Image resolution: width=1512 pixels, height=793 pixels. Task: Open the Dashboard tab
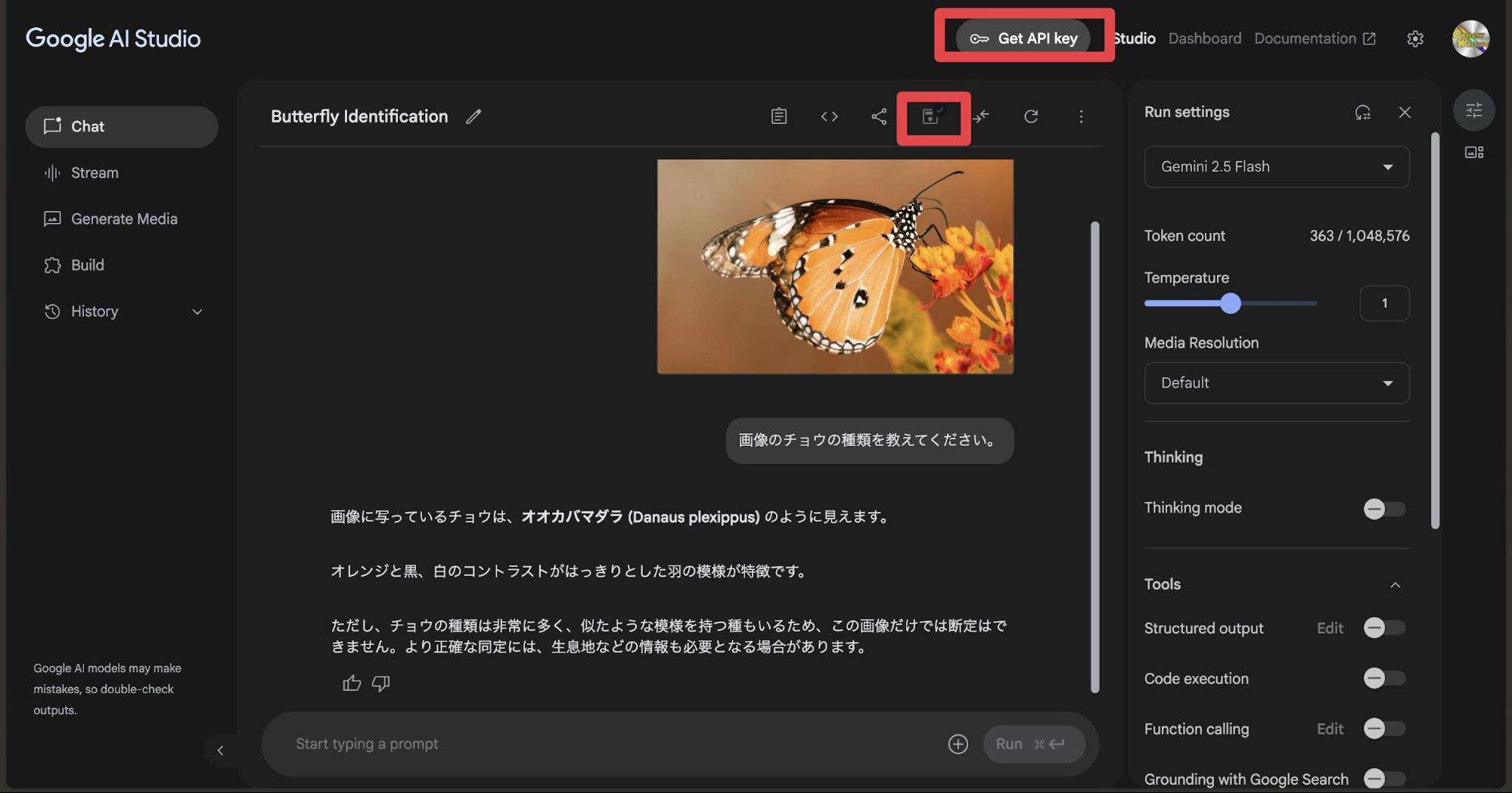(x=1204, y=38)
